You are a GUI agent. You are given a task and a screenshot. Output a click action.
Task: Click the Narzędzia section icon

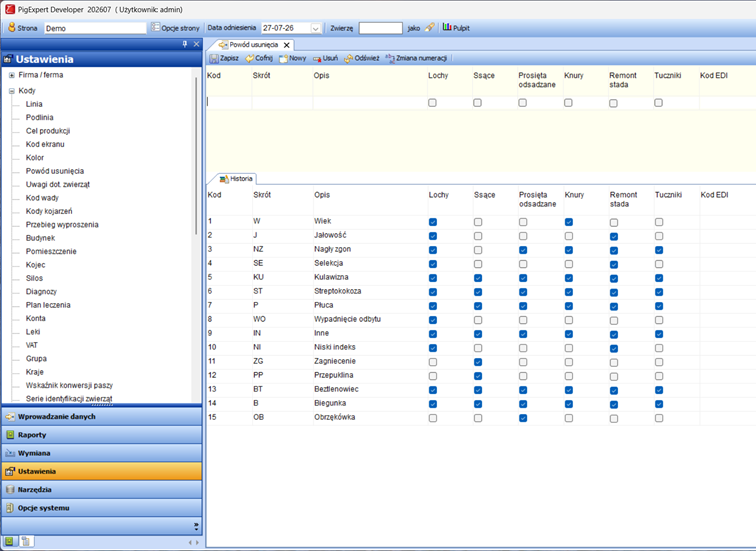pyautogui.click(x=10, y=490)
